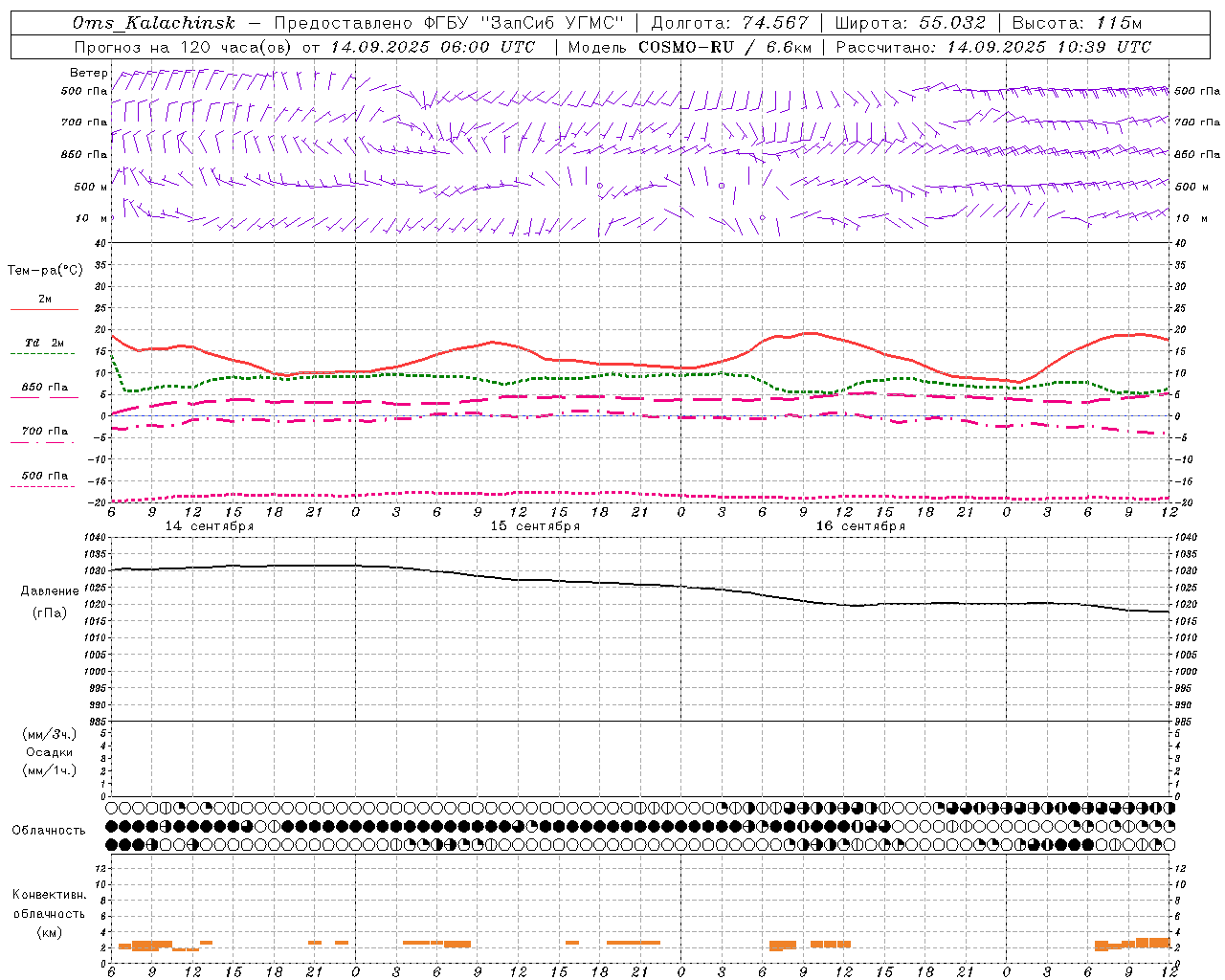Select the 500 м wind level label on left
Screen dimensions: 1225x980
tap(91, 187)
